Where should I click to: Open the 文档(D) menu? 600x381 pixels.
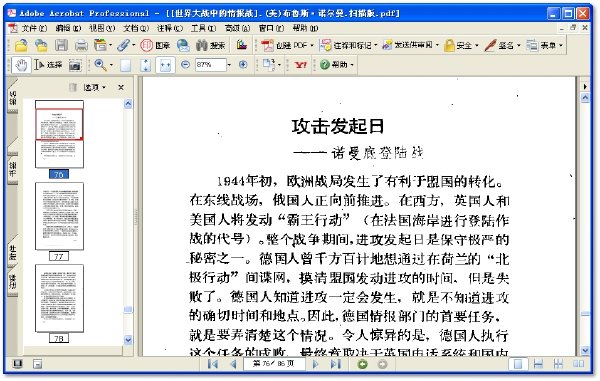(135, 28)
